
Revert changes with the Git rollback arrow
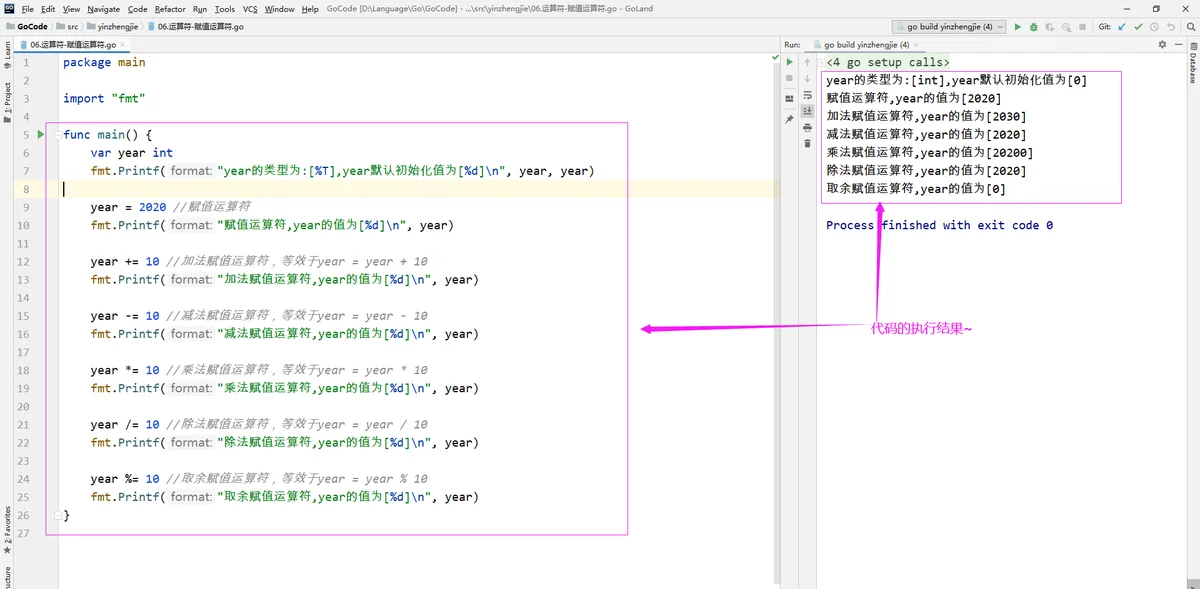pos(1171,27)
